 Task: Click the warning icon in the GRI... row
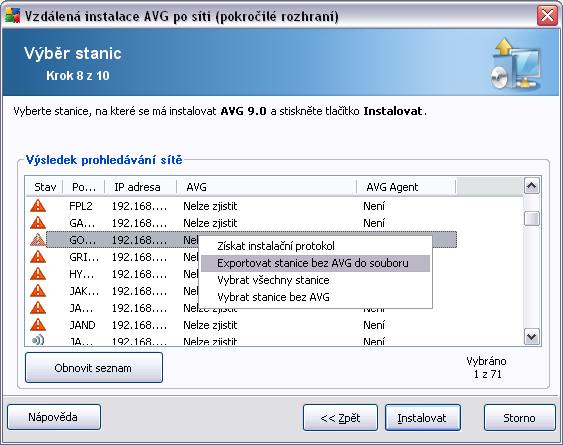(x=38, y=257)
